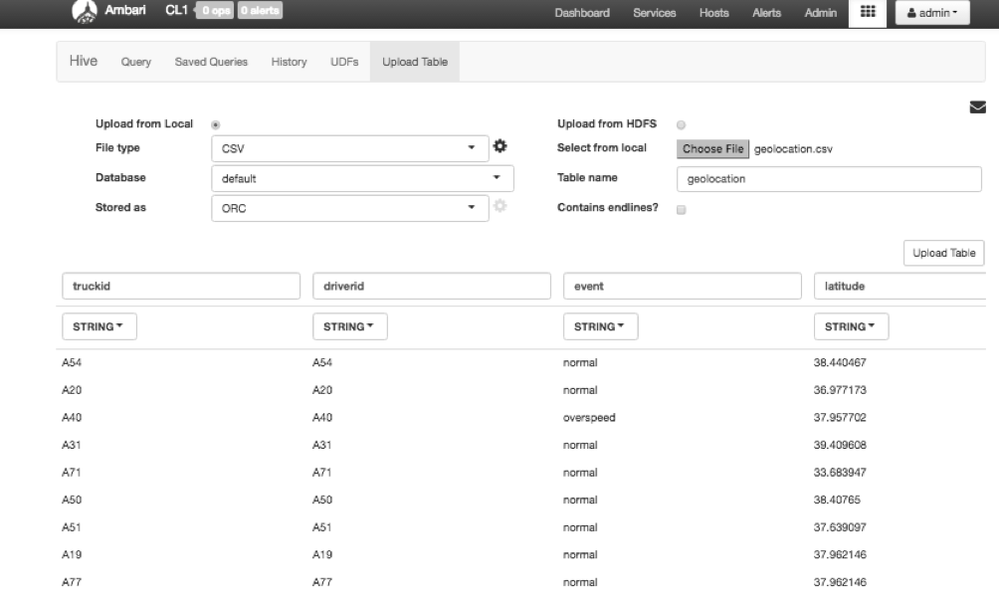Edit the event column name field
Viewport: 999px width, 610px height.
coord(682,286)
